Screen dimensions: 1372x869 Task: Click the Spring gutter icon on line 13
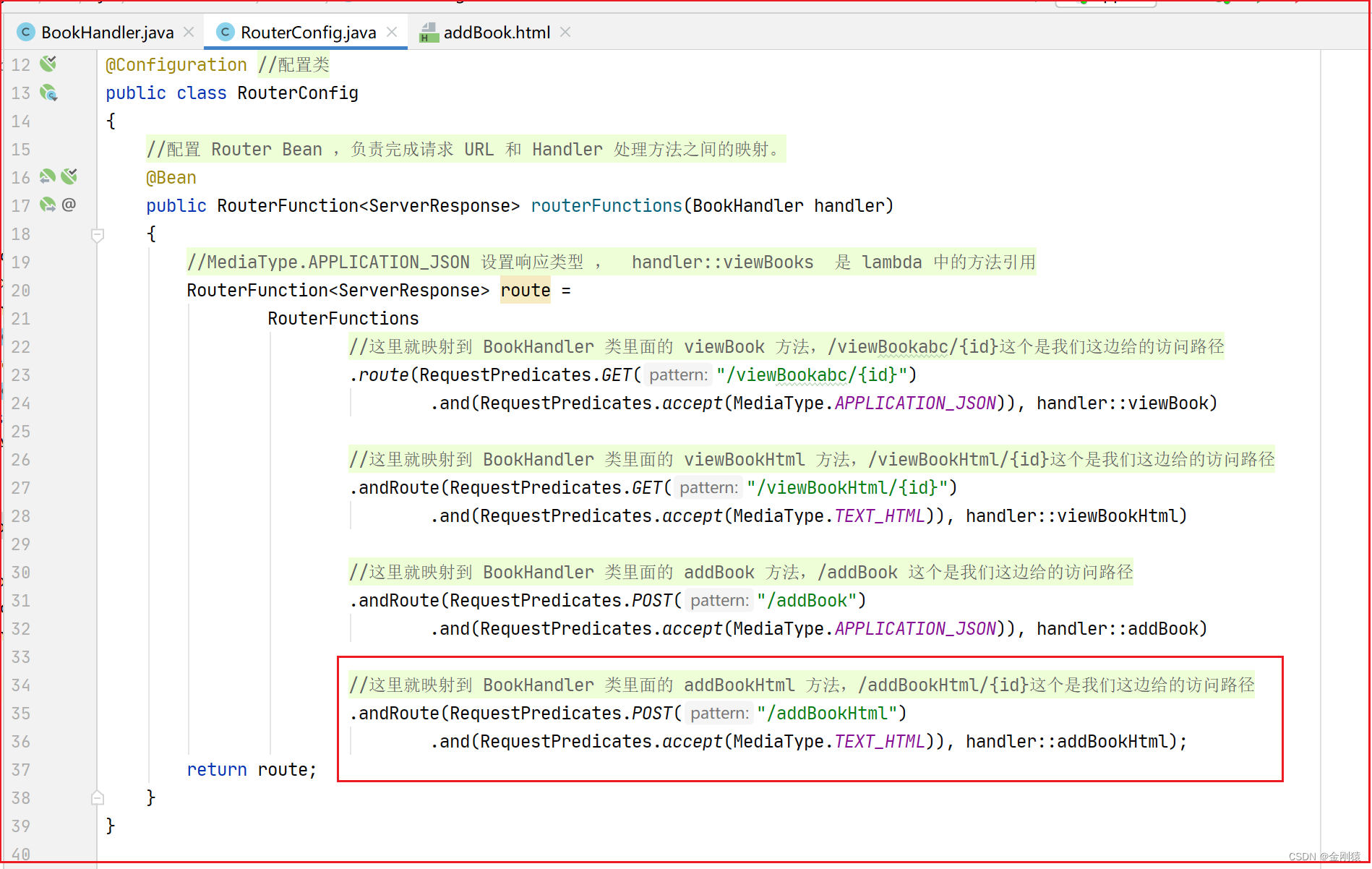coord(48,93)
